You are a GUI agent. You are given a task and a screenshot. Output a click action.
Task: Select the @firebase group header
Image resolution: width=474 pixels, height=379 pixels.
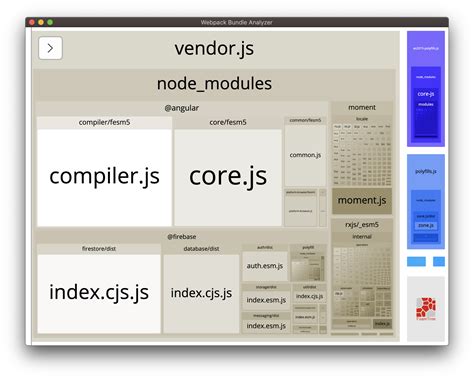[182, 237]
